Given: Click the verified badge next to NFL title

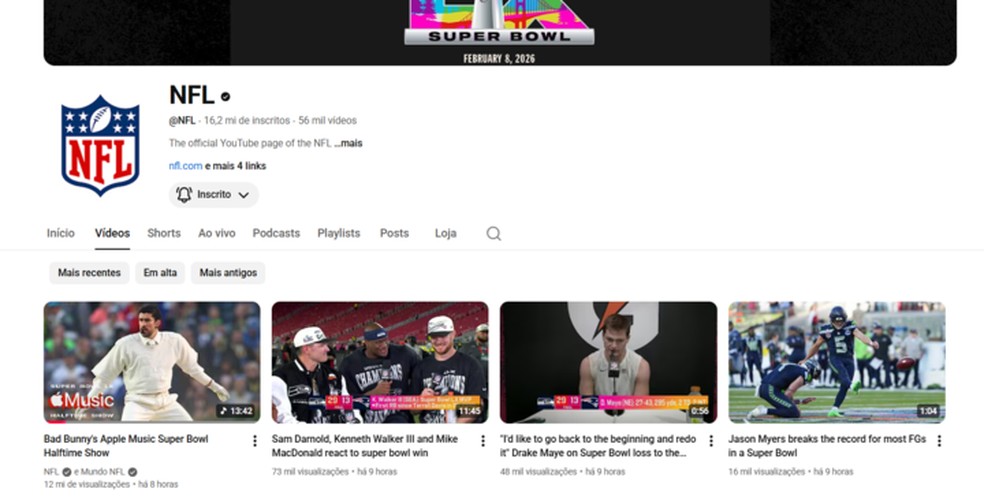Looking at the screenshot, I should [225, 97].
